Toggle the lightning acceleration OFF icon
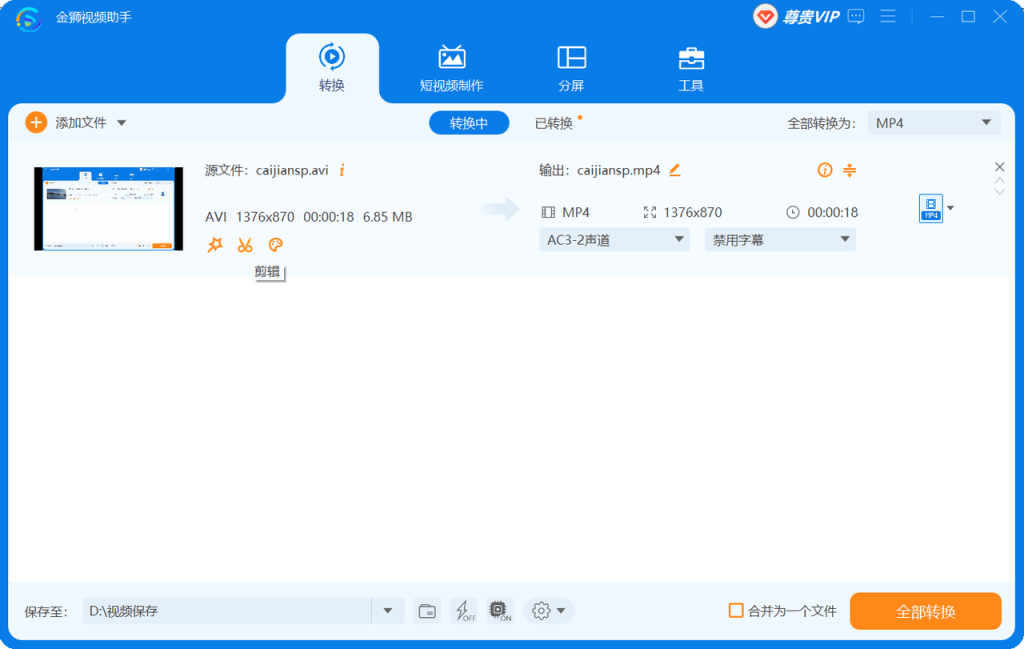The height and width of the screenshot is (649, 1024). 464,611
